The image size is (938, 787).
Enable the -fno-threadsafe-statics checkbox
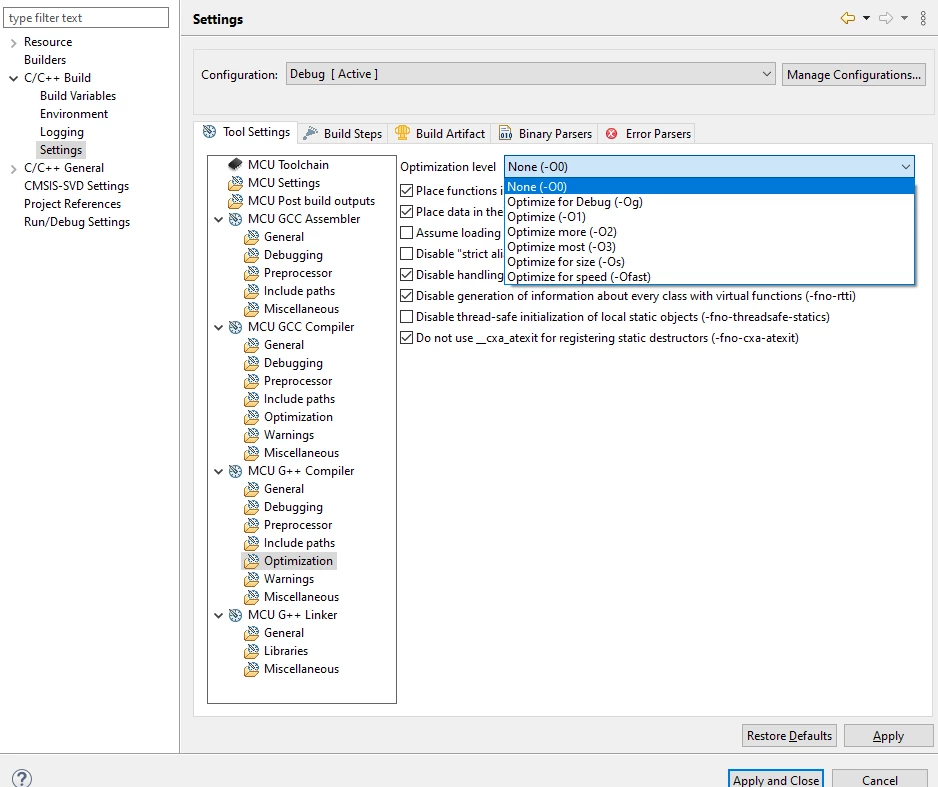tap(406, 317)
